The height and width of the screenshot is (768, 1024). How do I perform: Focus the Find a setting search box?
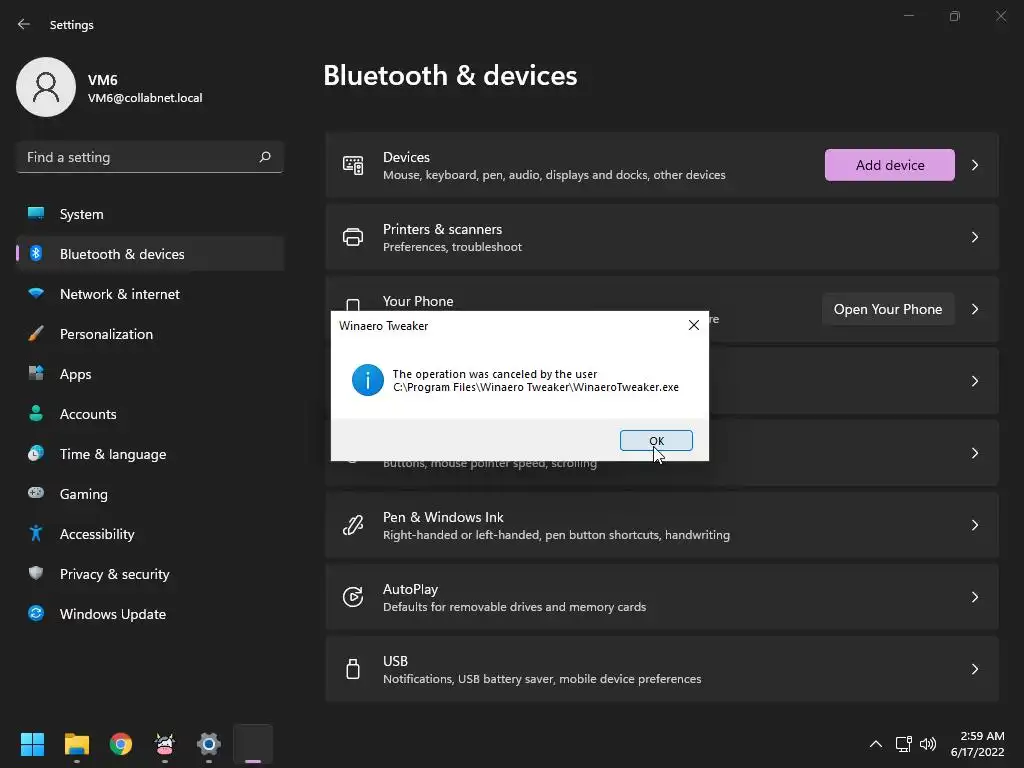pos(150,157)
